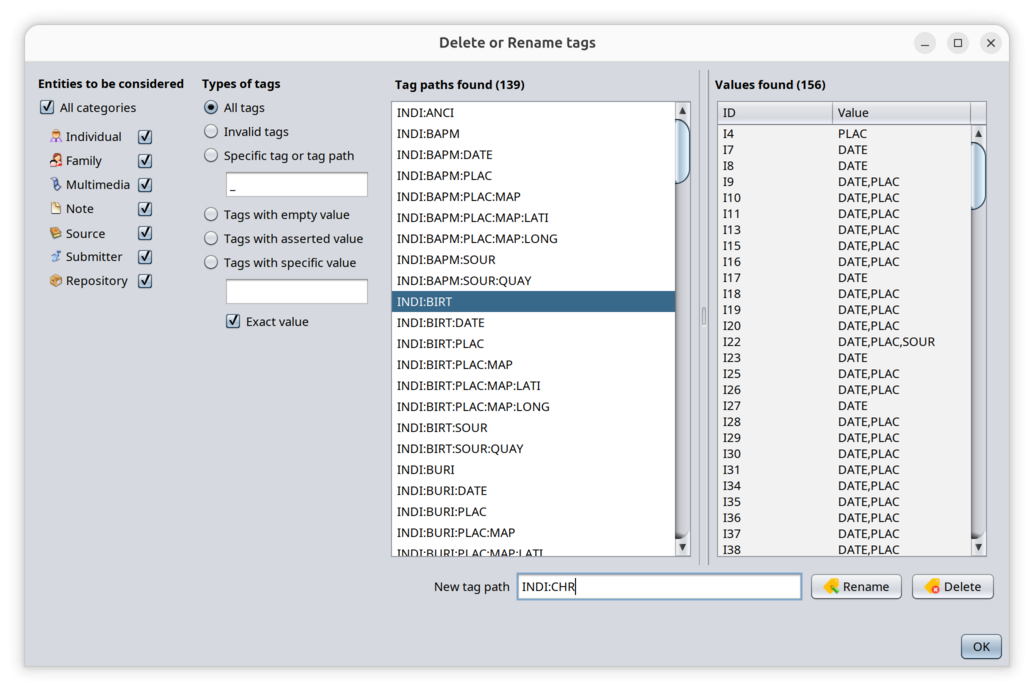Toggle the Exact value checkbox
Image resolution: width=1034 pixels, height=691 pixels.
coord(233,322)
